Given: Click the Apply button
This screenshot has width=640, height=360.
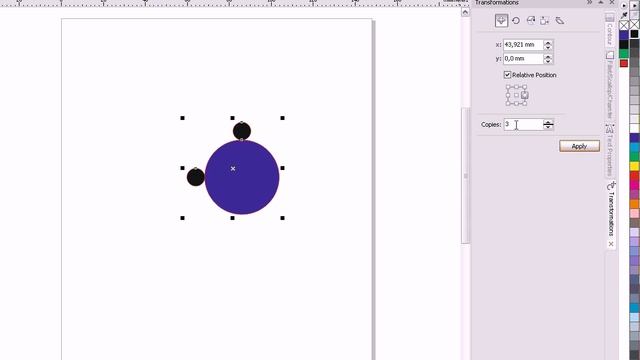Looking at the screenshot, I should (x=579, y=146).
